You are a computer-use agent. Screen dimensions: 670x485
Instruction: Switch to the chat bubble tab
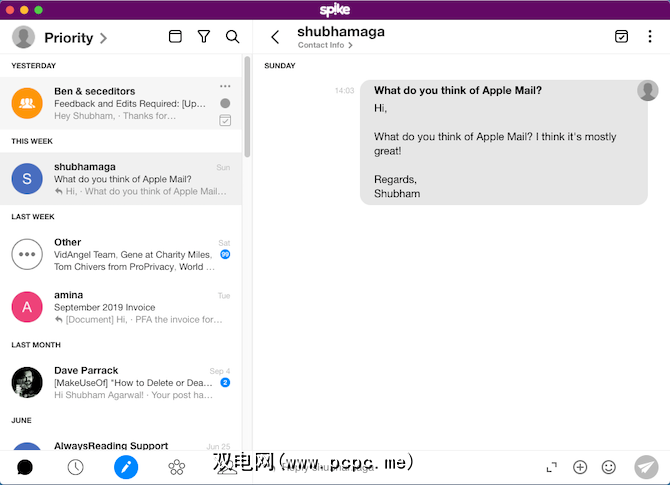tap(25, 467)
